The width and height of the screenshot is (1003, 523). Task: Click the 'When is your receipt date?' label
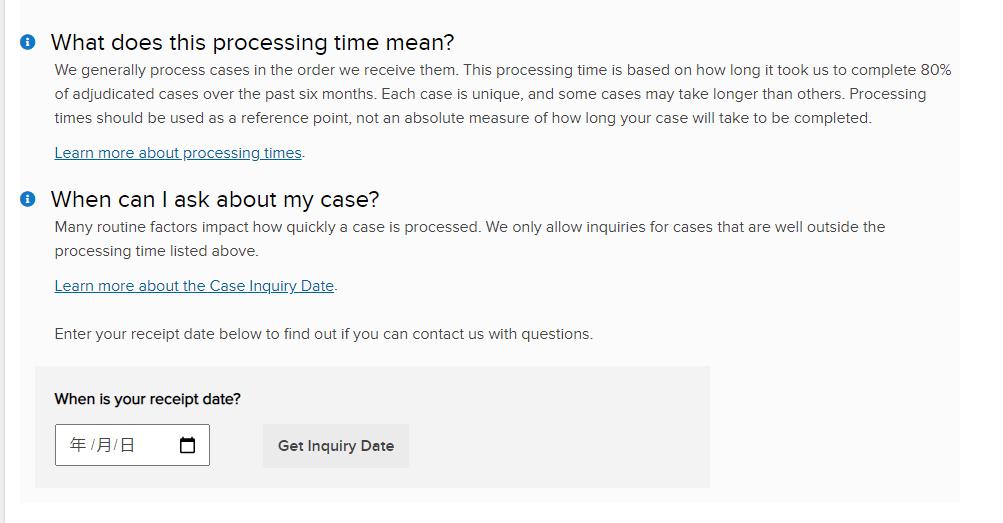pos(147,399)
